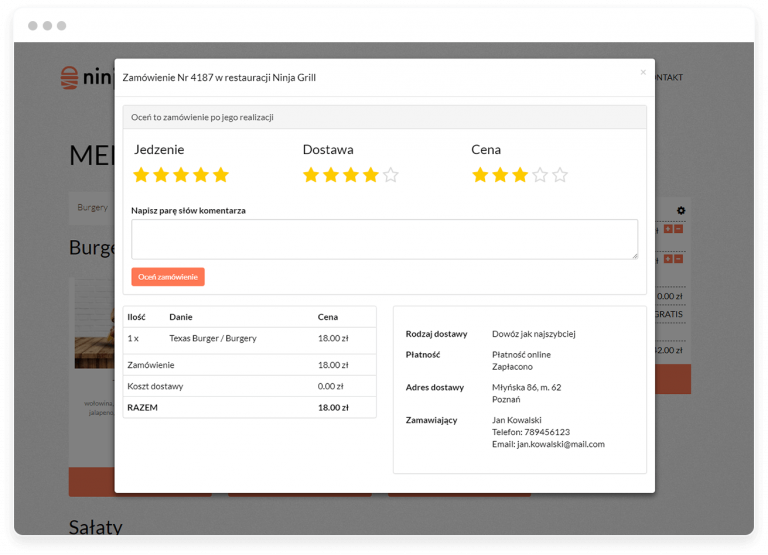Give Cena the fifth empty star

pos(560,175)
